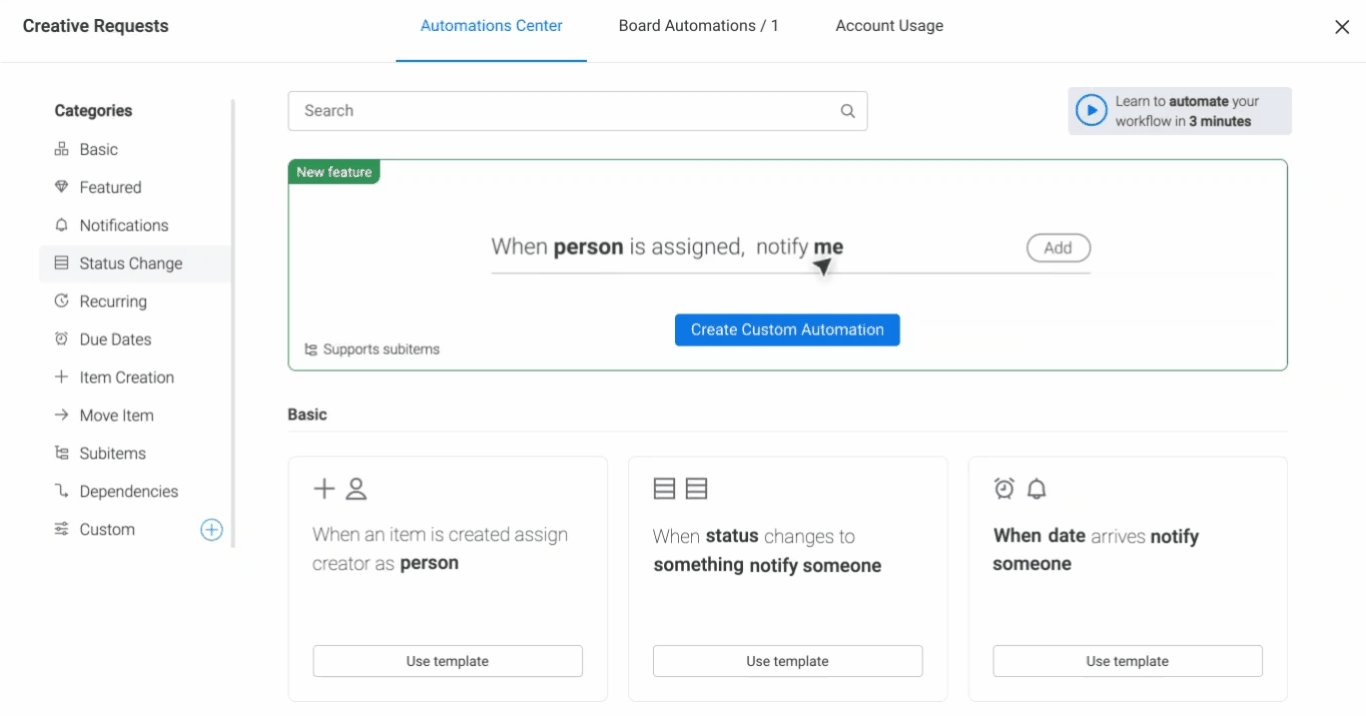Select the Dependencies category
This screenshot has height=716, width=1366.
134,491
